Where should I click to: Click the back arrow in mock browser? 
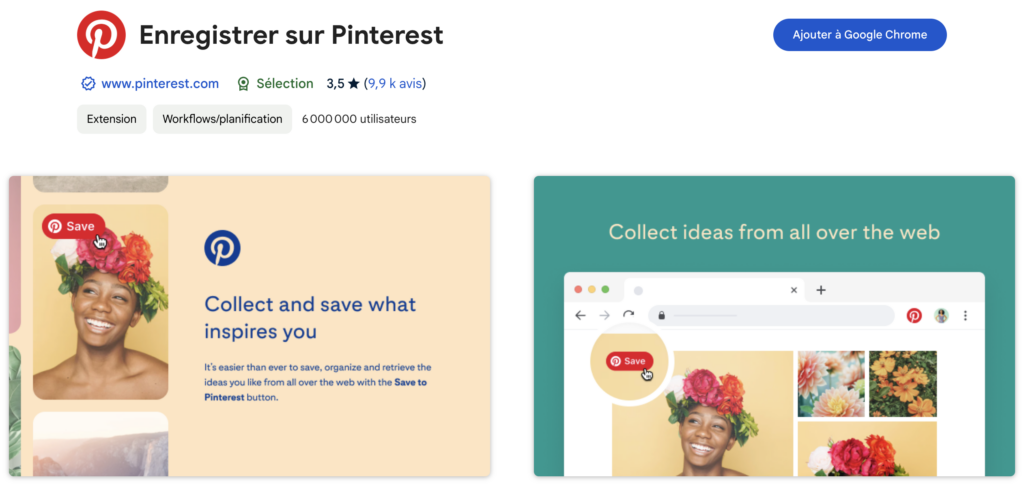pos(581,315)
